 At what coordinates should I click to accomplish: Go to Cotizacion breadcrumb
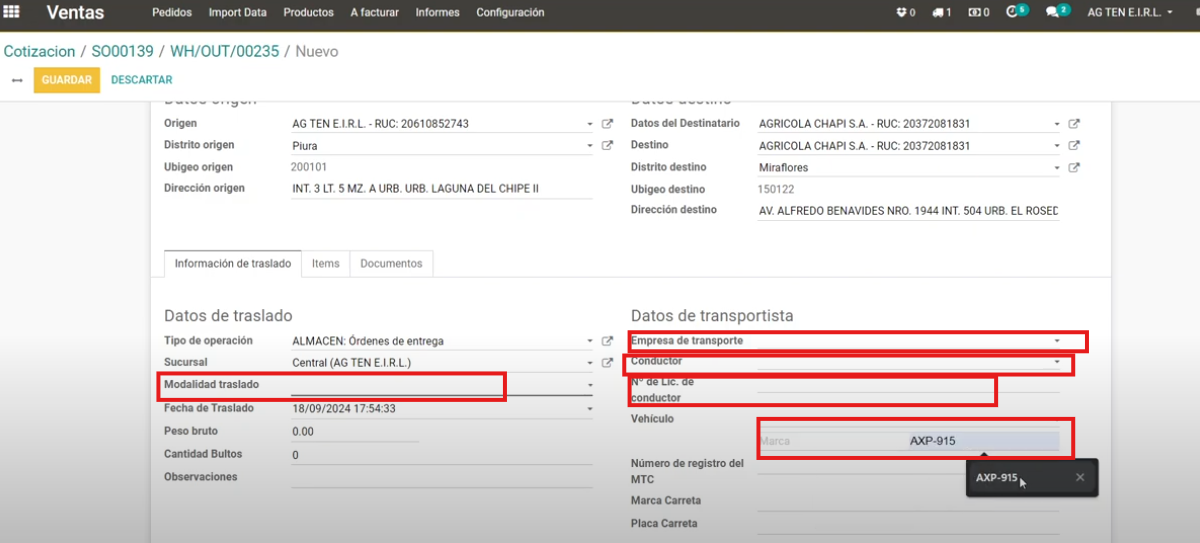point(40,51)
